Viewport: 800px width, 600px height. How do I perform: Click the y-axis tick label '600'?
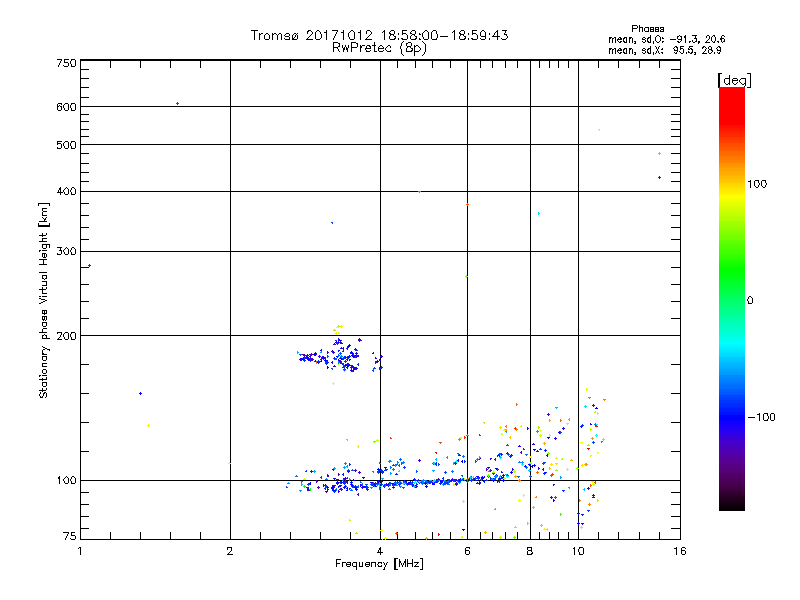67,107
